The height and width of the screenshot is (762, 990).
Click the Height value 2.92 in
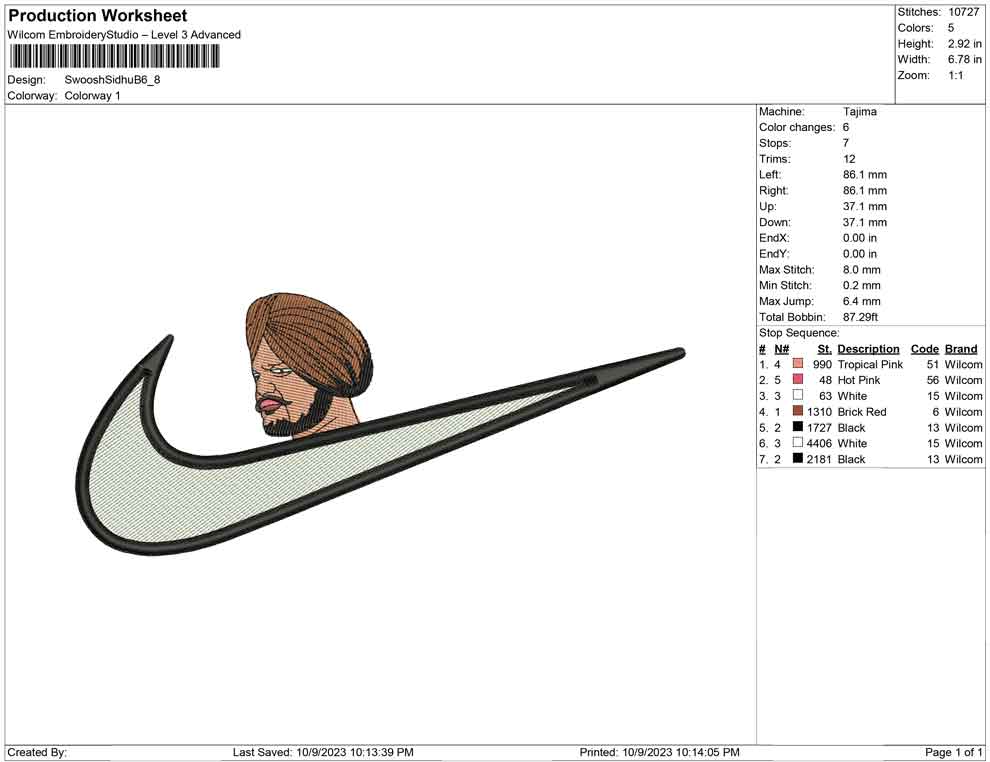pyautogui.click(x=964, y=44)
